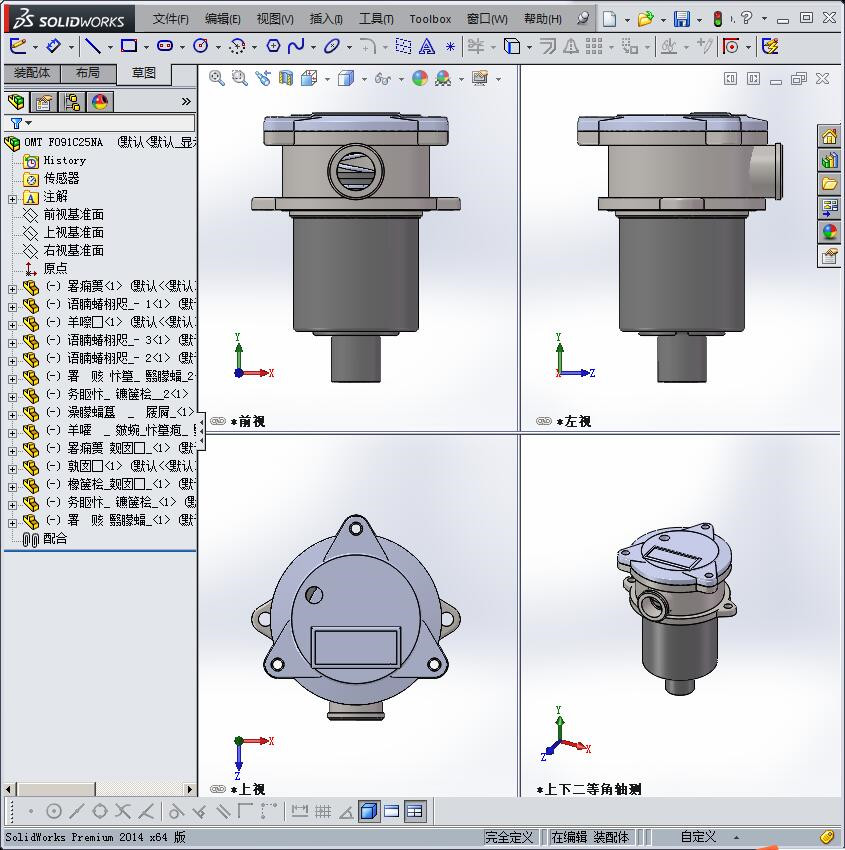Toggle the single-view shaded cube button
The width and height of the screenshot is (845, 850).
369,811
